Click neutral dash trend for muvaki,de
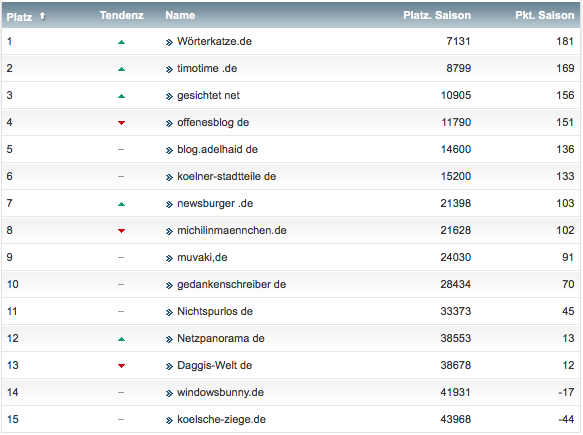Image resolution: width=583 pixels, height=435 pixels. pos(121,257)
